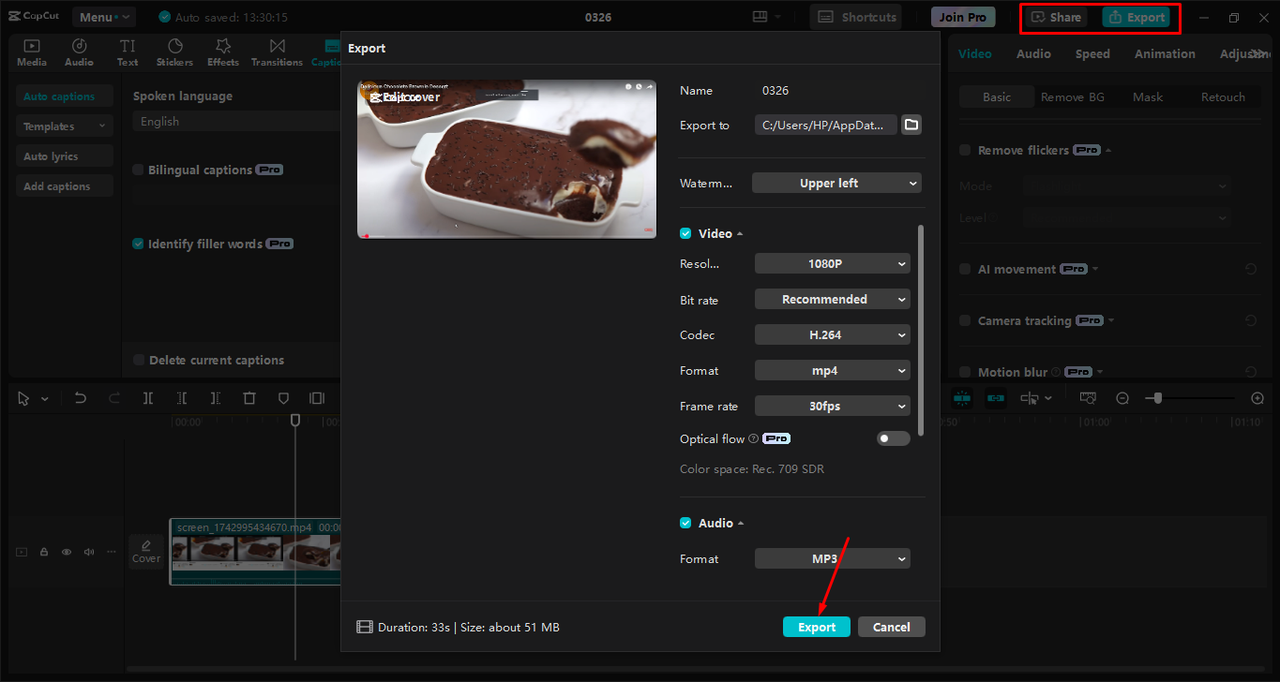
Task: Enable the Bilingual captions option
Action: click(x=137, y=169)
